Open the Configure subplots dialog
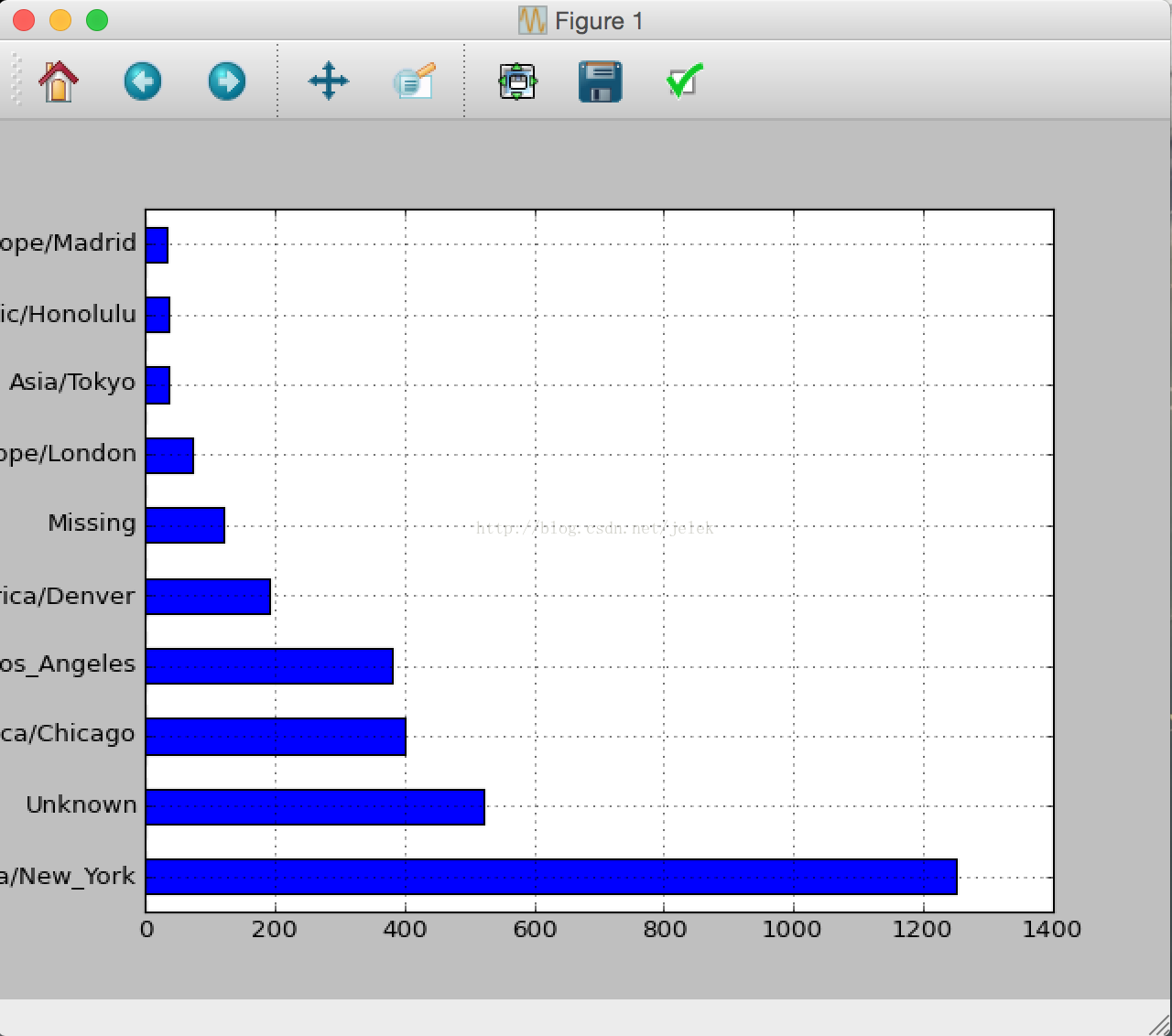 (x=517, y=81)
